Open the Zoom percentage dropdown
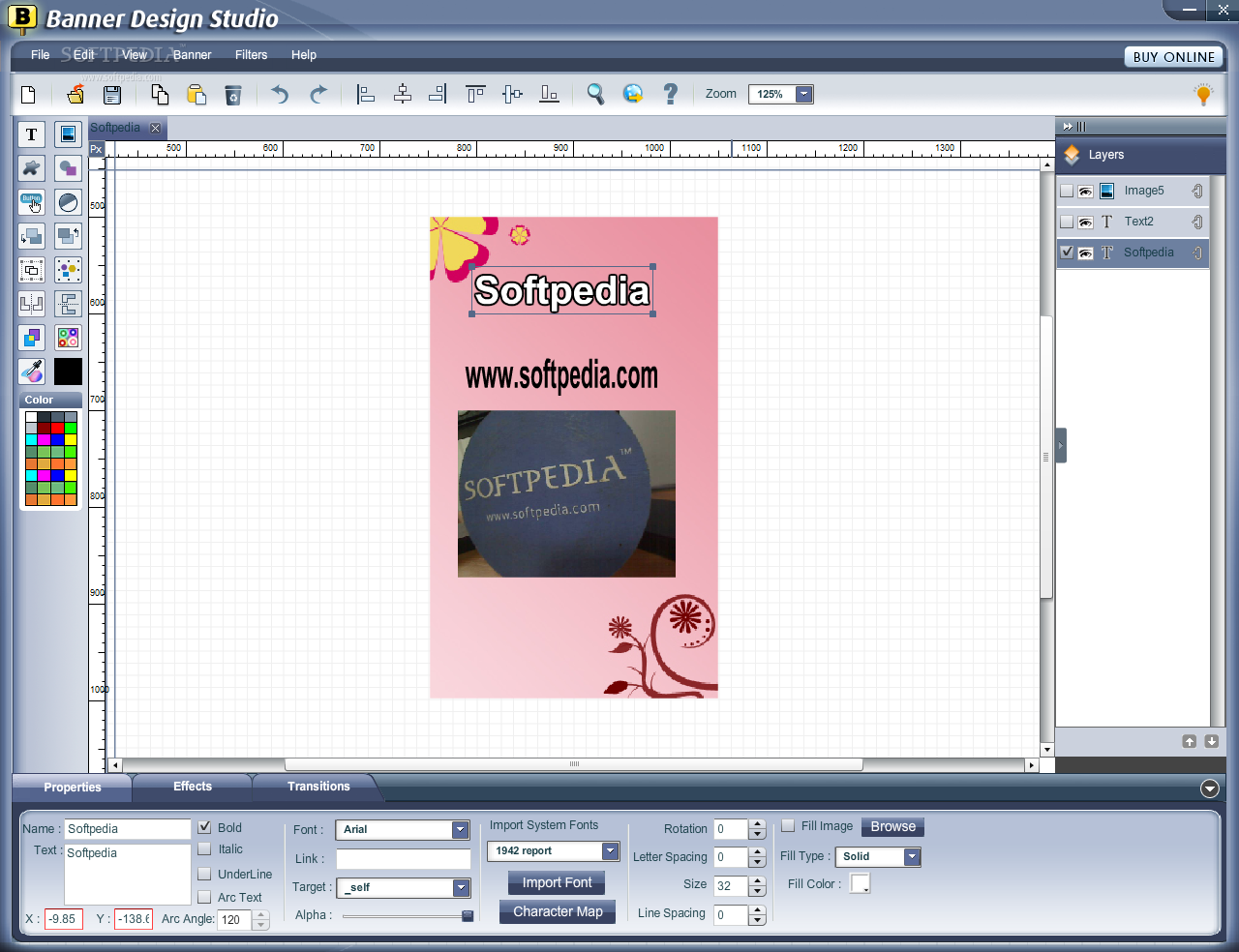Viewport: 1239px width, 952px height. point(804,94)
